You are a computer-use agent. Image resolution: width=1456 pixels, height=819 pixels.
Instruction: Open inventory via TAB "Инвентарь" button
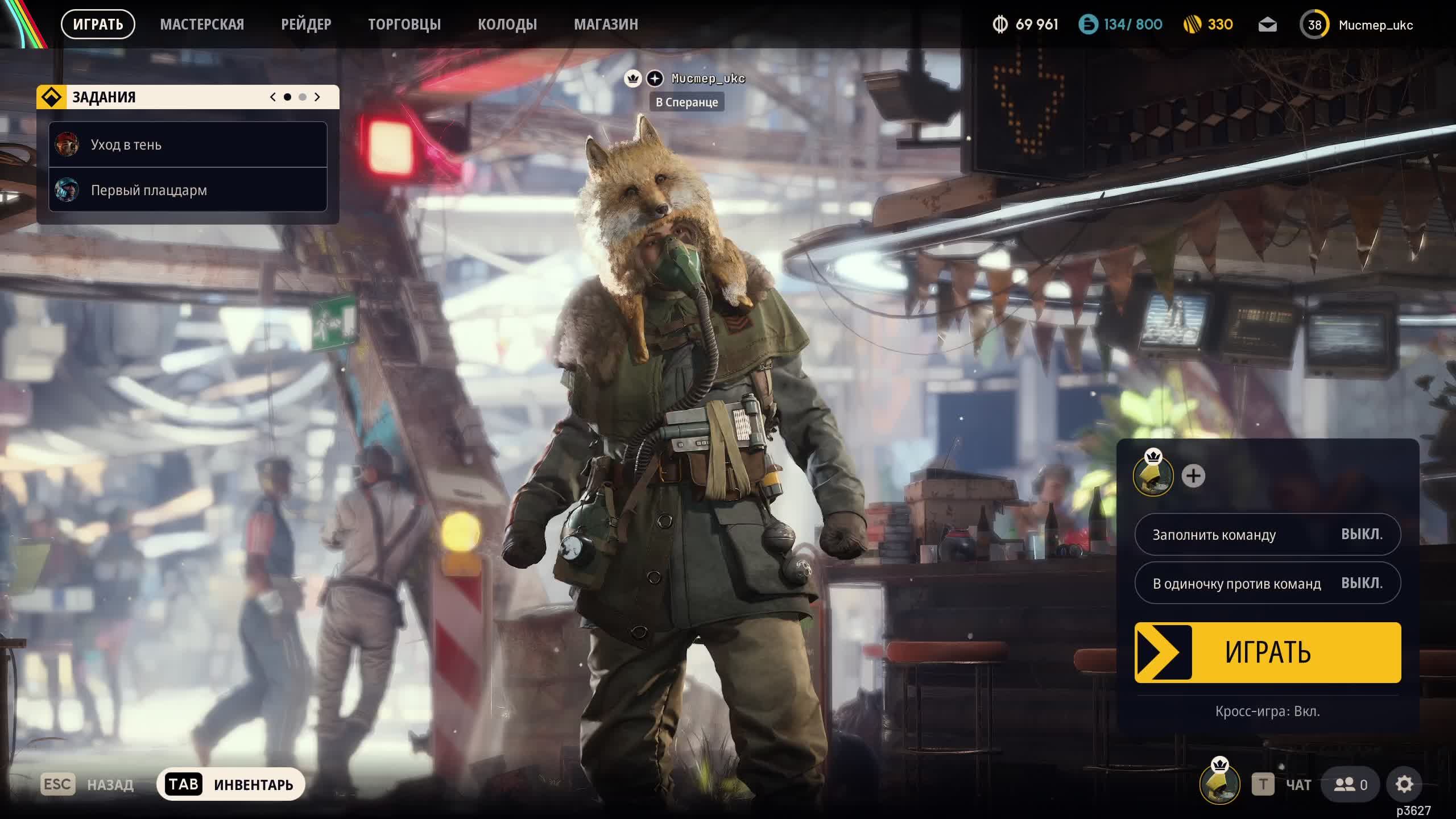[x=231, y=785]
